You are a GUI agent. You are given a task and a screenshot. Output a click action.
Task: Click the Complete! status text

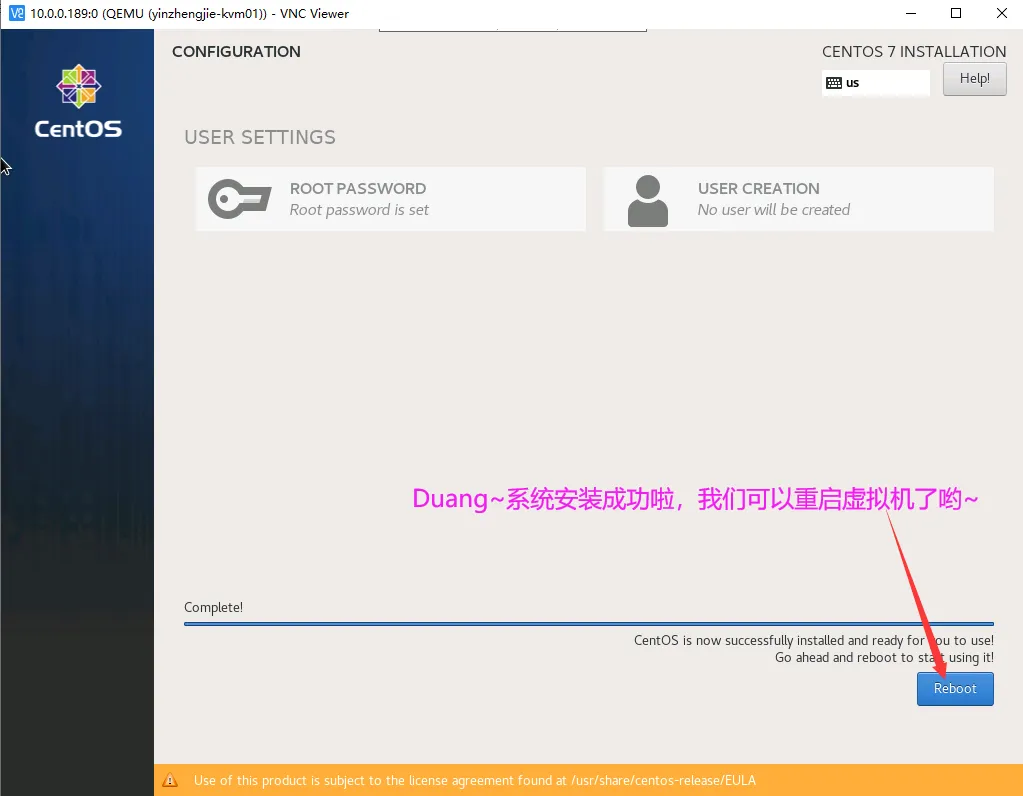click(213, 607)
